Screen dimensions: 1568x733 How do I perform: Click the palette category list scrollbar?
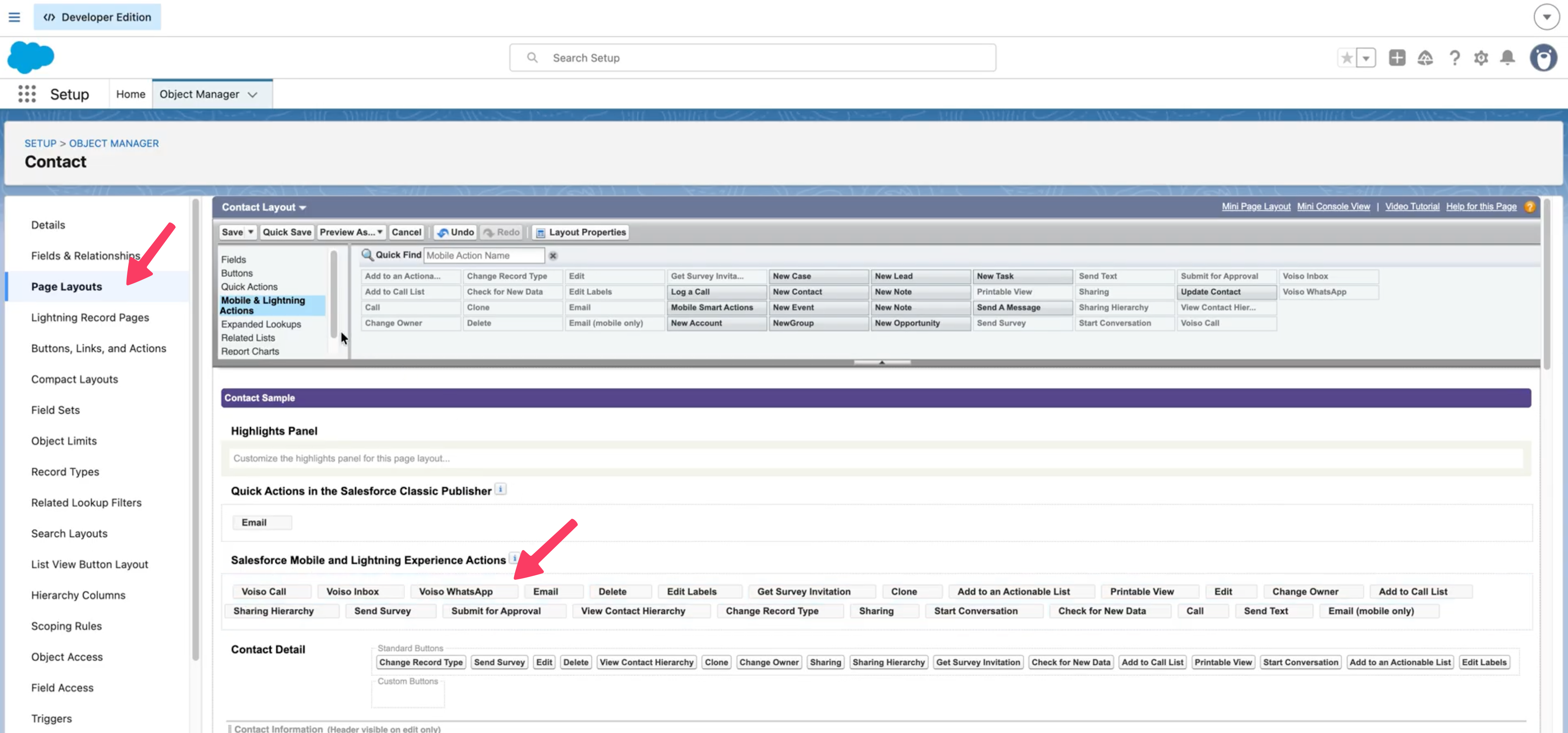click(x=334, y=295)
